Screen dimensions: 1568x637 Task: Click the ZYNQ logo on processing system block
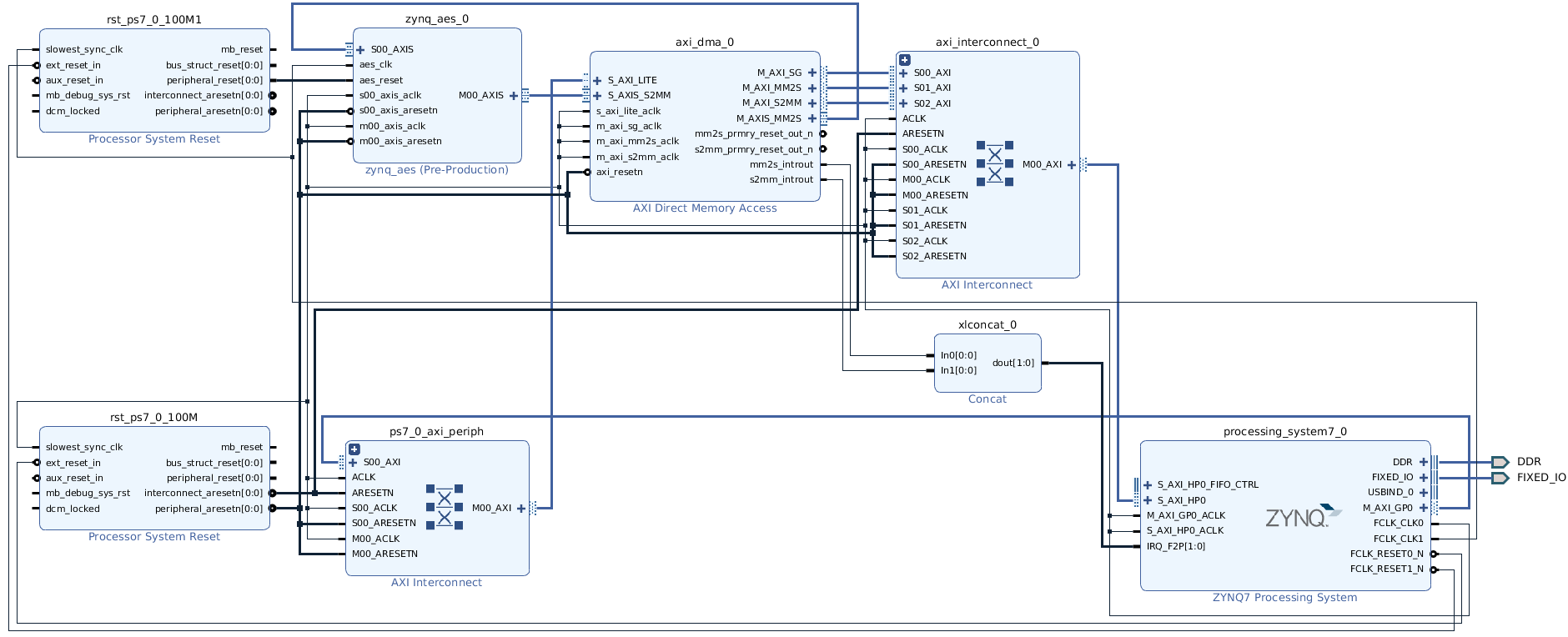click(x=1304, y=516)
